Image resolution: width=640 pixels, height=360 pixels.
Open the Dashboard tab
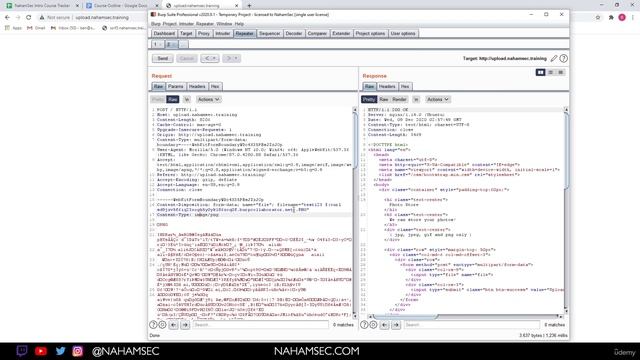164,33
